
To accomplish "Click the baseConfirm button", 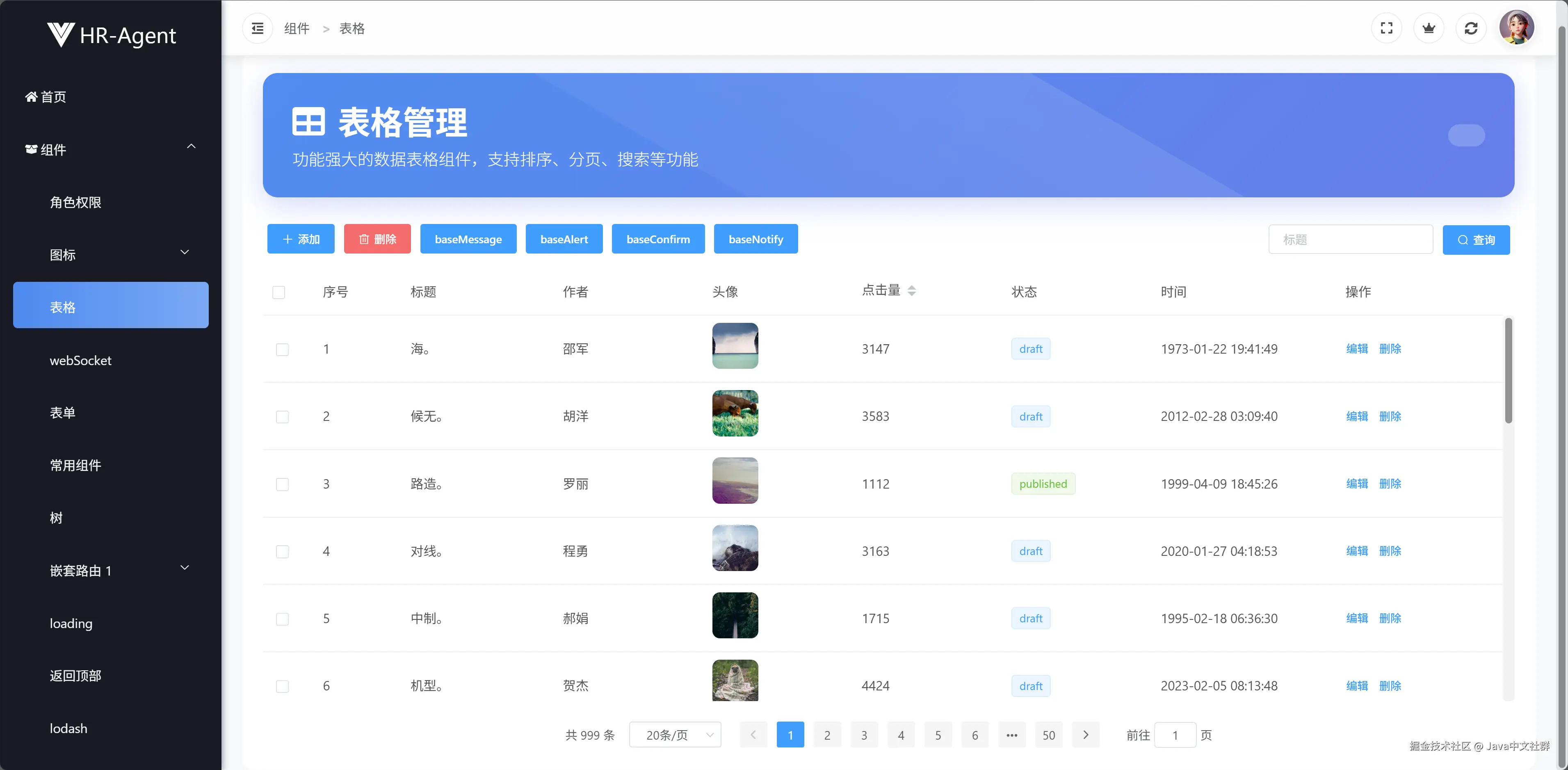I will point(657,239).
